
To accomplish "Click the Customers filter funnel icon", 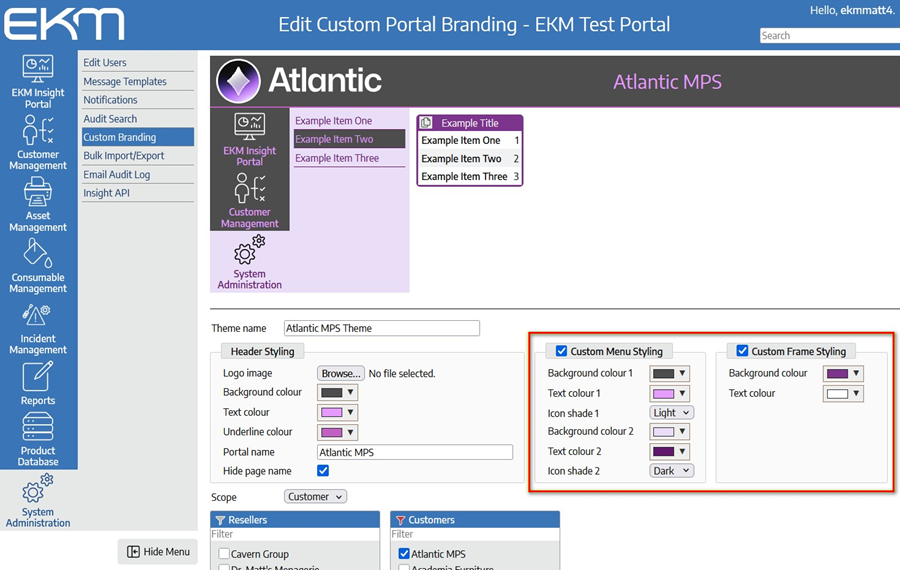I will [x=400, y=520].
